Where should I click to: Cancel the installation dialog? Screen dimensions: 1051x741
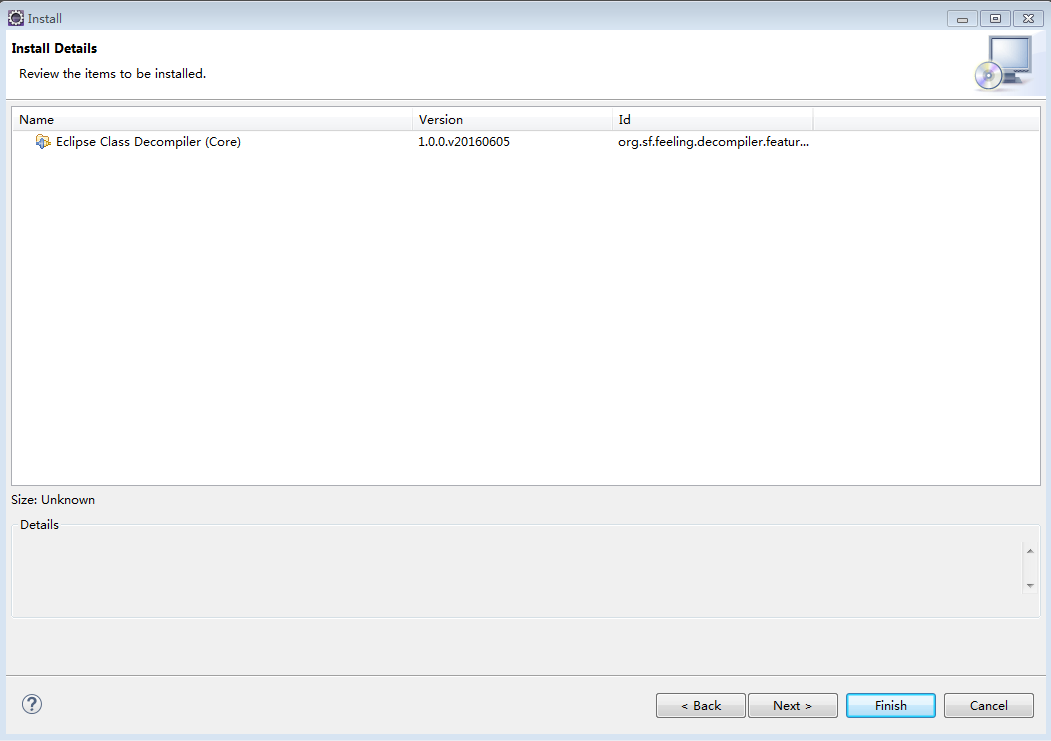(x=989, y=705)
